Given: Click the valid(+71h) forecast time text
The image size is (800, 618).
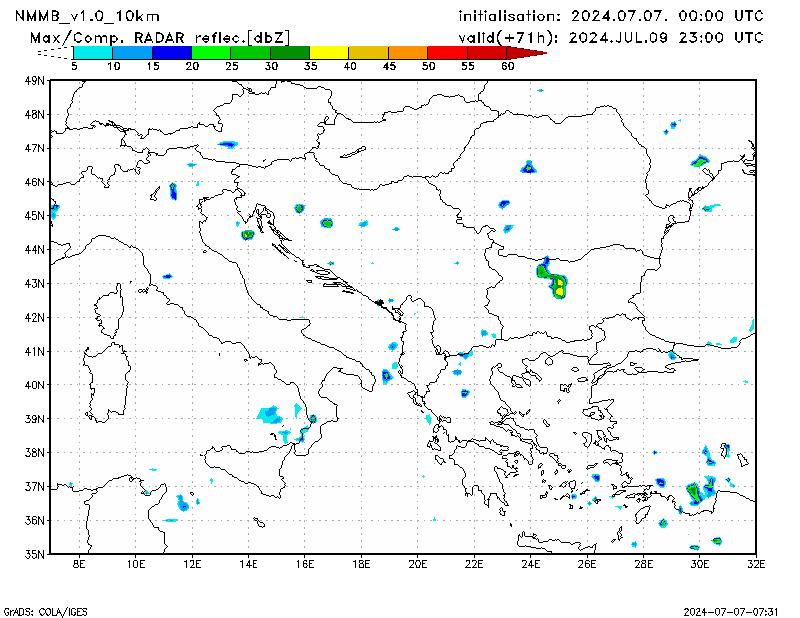Looking at the screenshot, I should tap(610, 37).
